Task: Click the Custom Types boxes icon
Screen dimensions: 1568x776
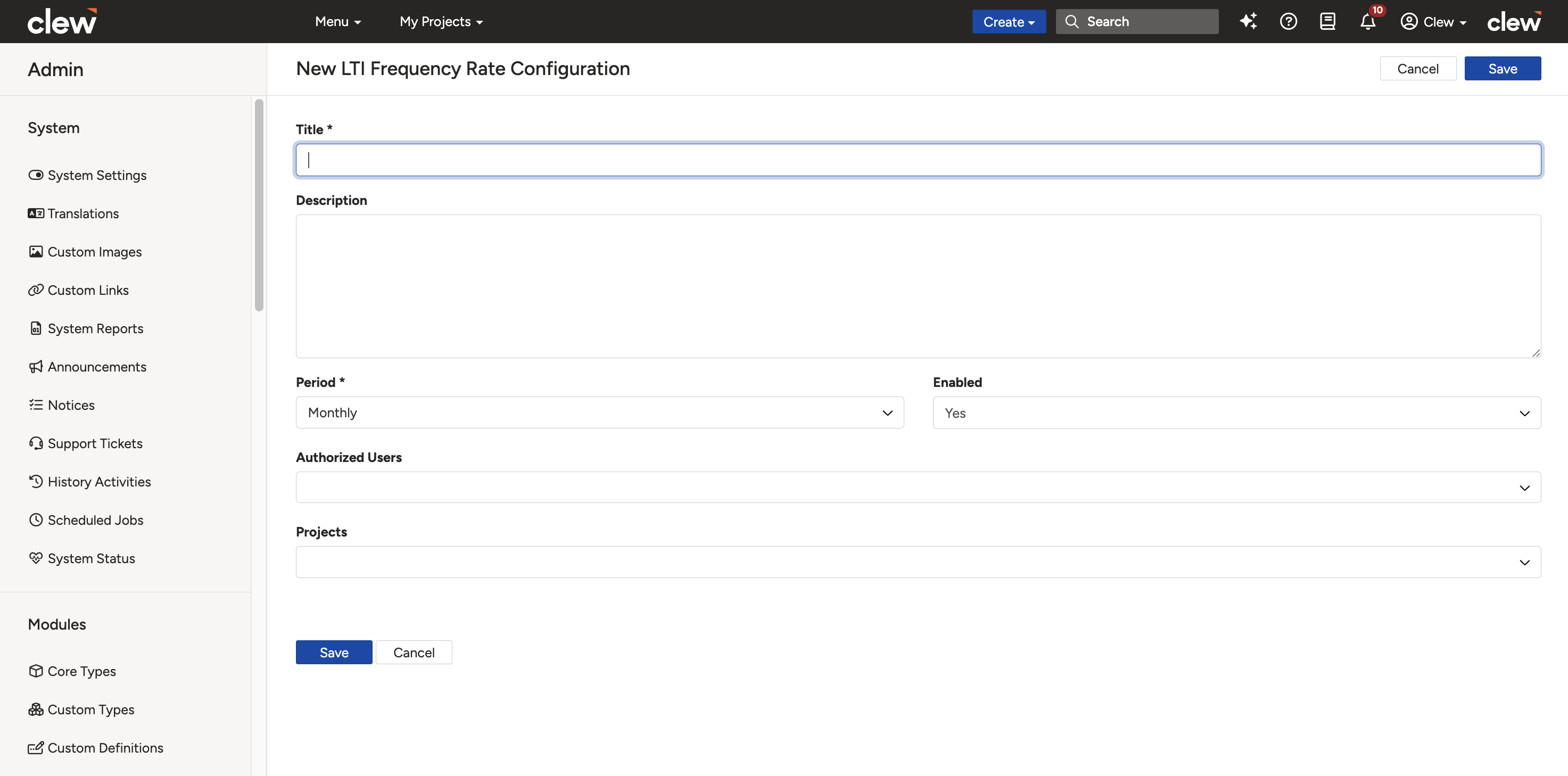Action: pyautogui.click(x=36, y=709)
